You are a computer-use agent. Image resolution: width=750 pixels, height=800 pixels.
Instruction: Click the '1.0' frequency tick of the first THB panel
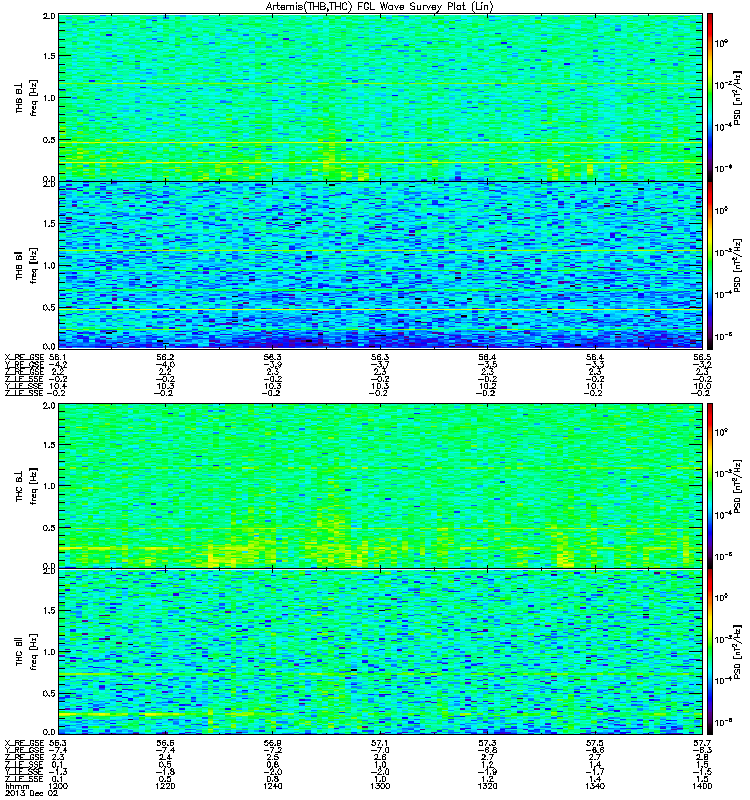click(49, 98)
